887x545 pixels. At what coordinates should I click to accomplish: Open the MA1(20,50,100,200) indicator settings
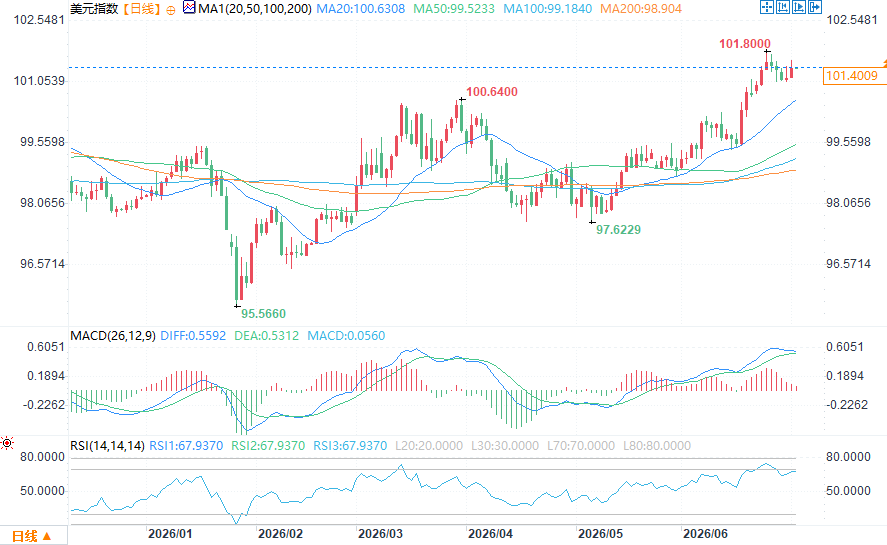[x=255, y=8]
